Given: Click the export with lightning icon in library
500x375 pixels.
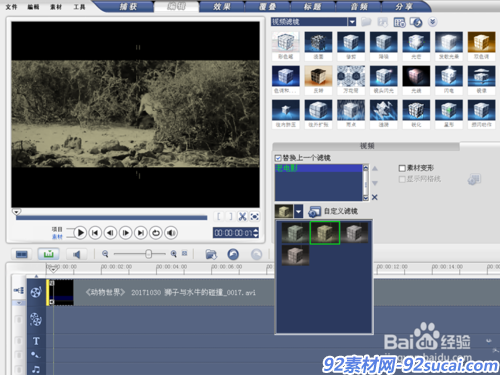Looking at the screenshot, I should click(x=416, y=22).
